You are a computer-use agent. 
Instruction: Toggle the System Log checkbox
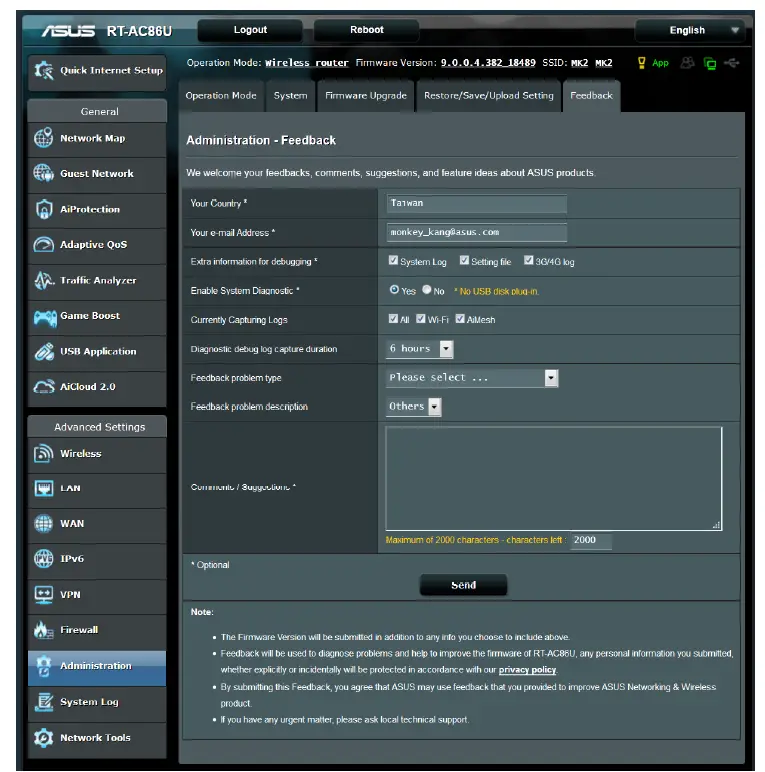pyautogui.click(x=393, y=260)
